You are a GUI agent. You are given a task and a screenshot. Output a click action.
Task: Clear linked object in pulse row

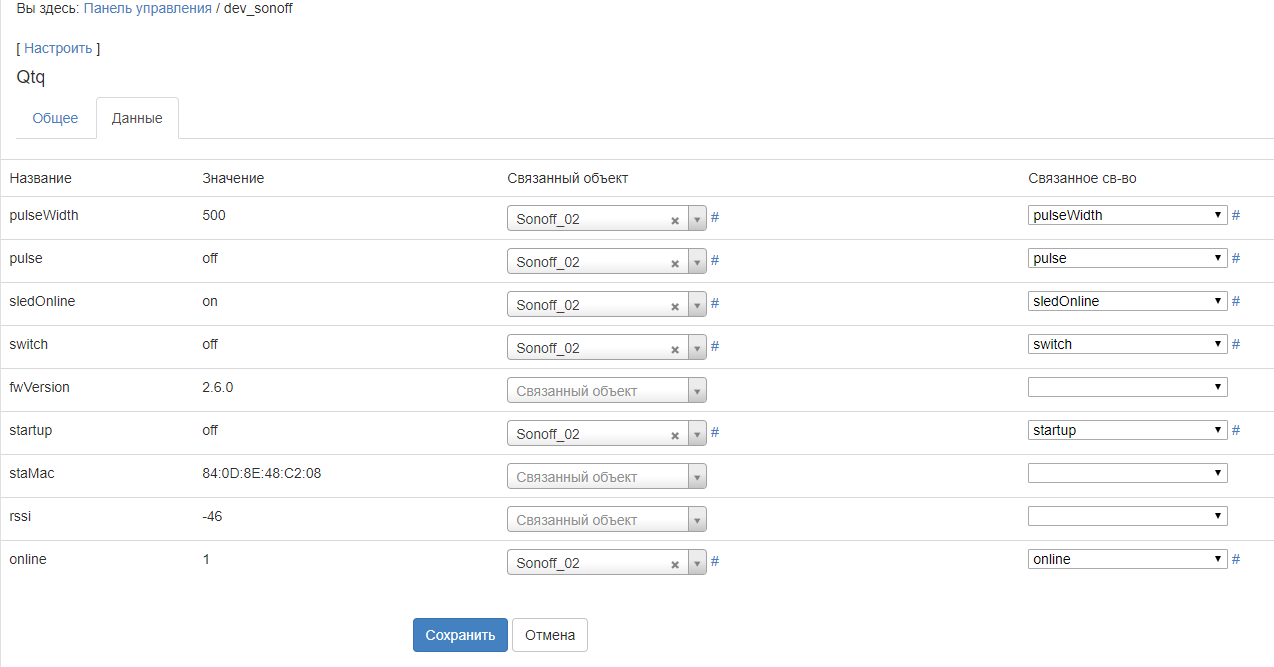coord(675,263)
